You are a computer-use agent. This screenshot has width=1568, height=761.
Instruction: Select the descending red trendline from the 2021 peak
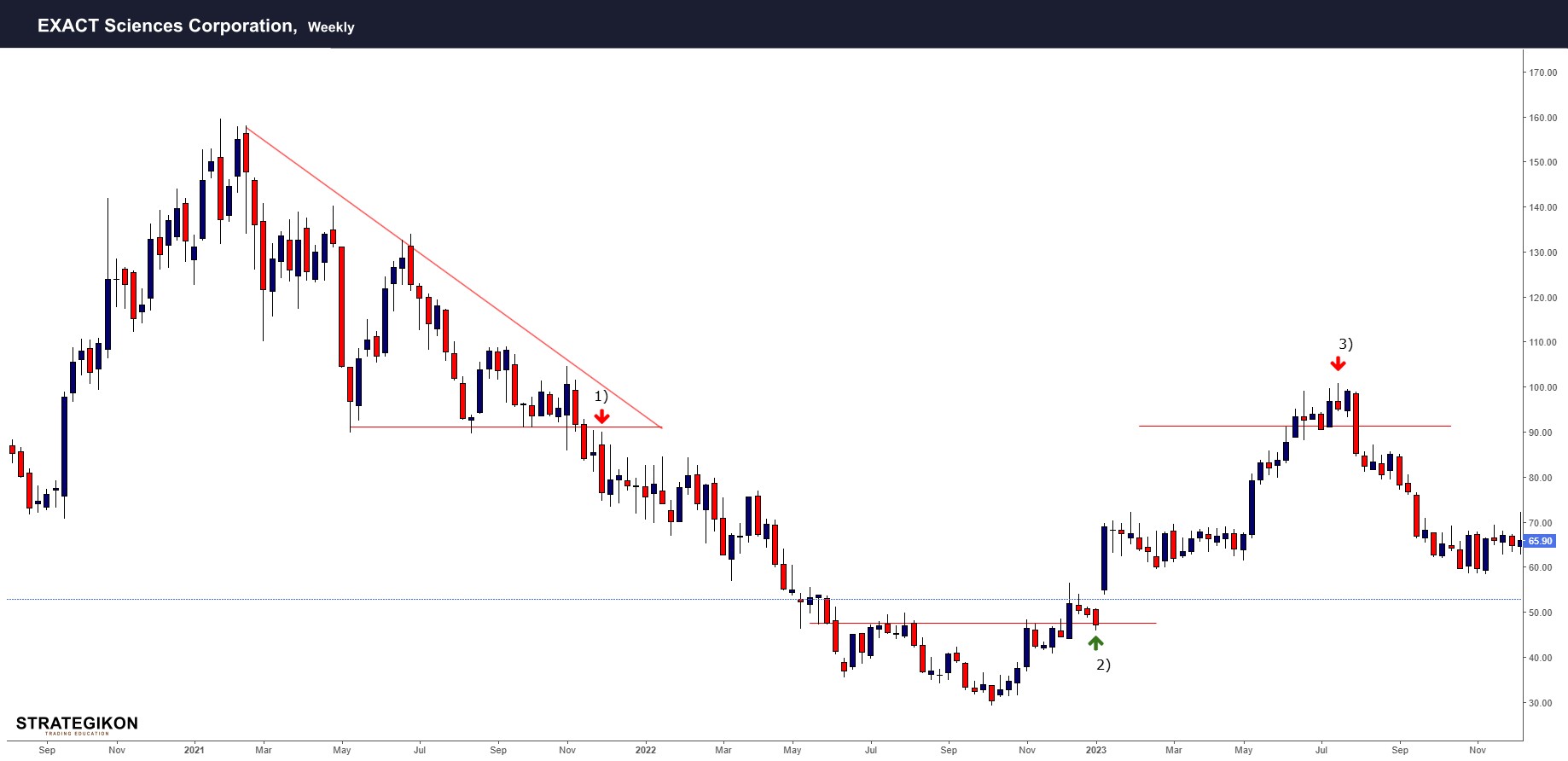click(x=453, y=277)
